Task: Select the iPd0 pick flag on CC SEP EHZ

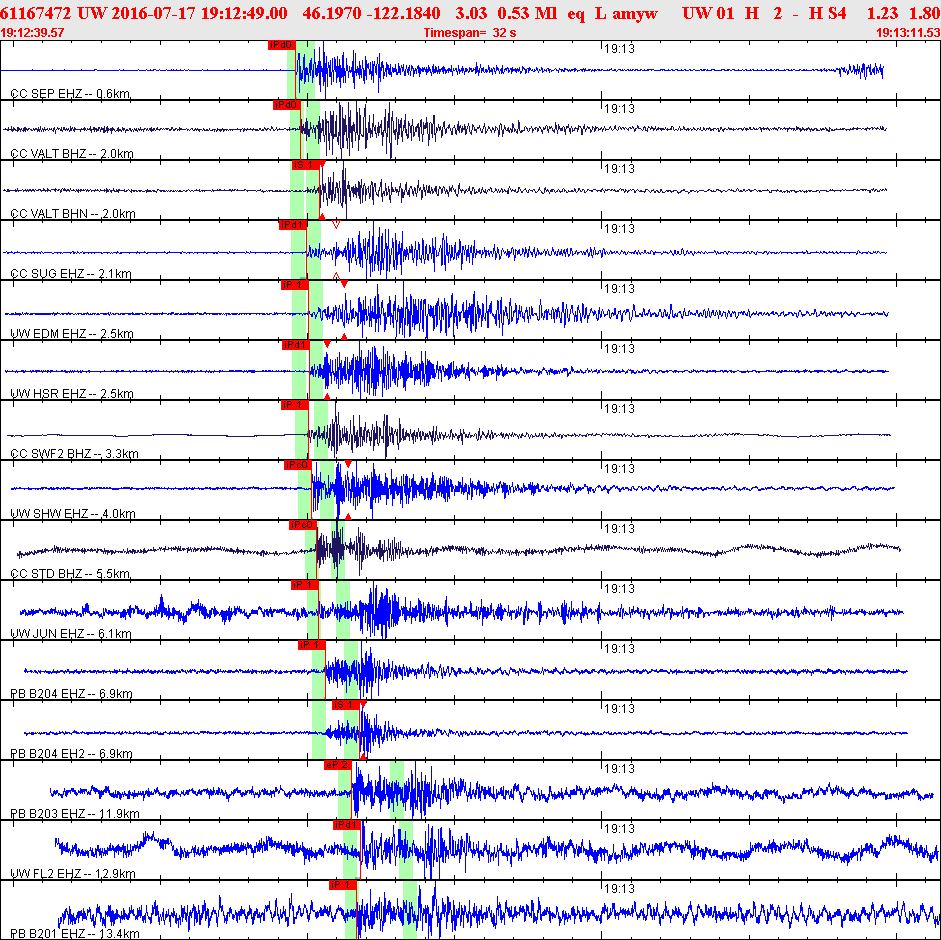Action: (x=281, y=45)
